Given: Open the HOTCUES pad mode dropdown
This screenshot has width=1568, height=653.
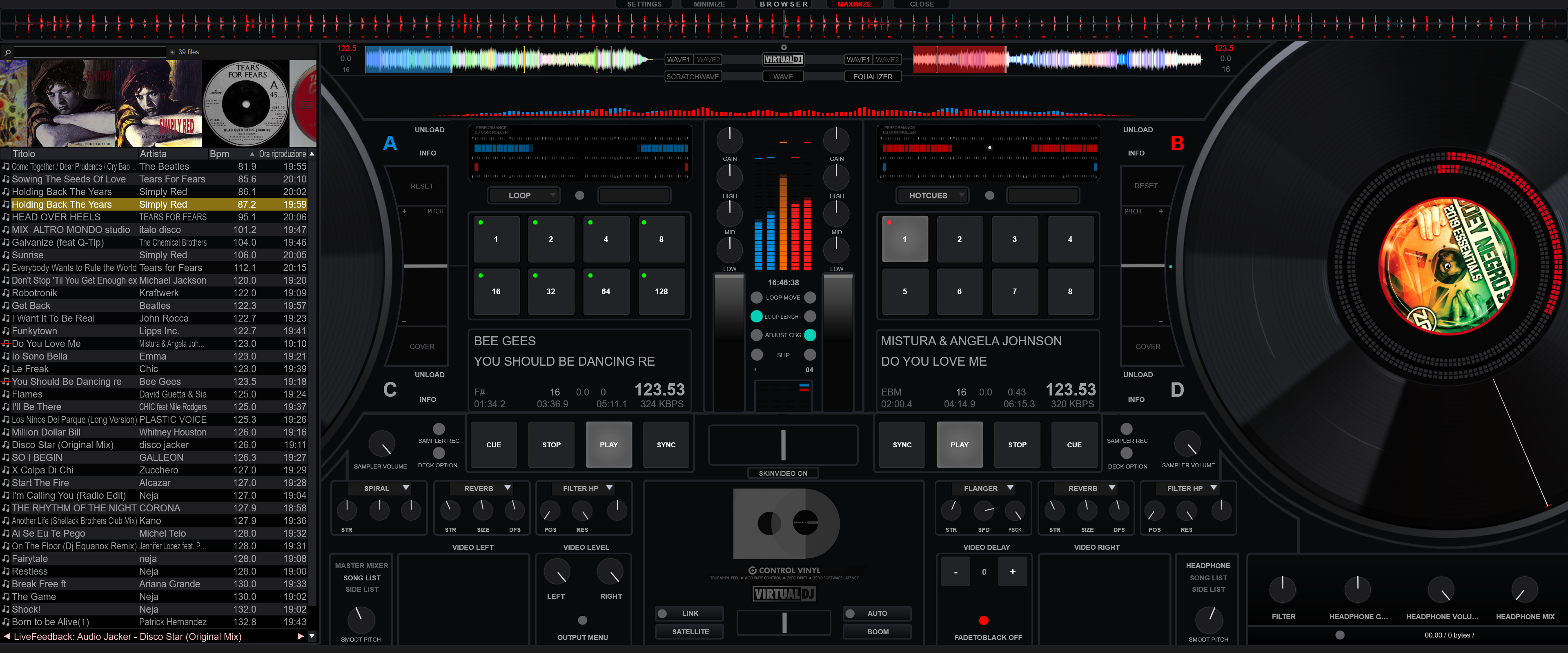Looking at the screenshot, I should 932,195.
